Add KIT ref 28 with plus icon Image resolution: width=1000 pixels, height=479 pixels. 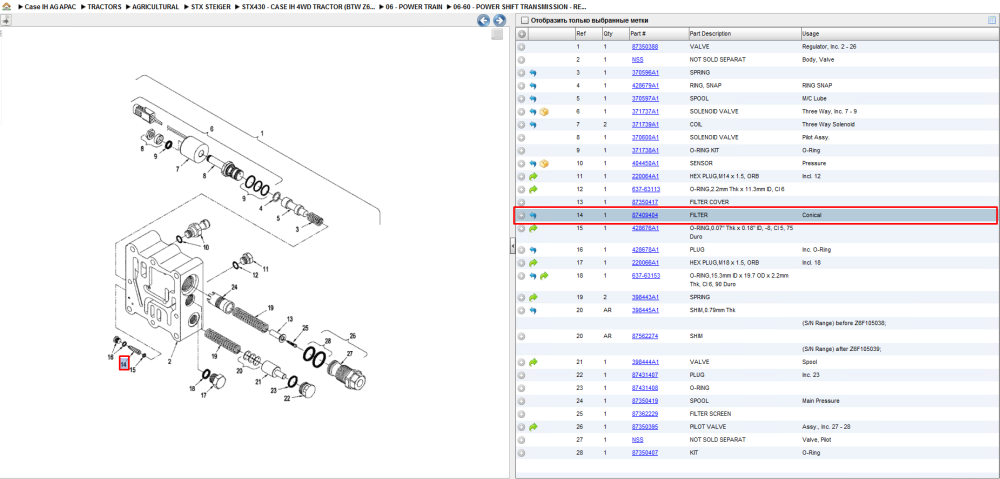click(x=522, y=452)
